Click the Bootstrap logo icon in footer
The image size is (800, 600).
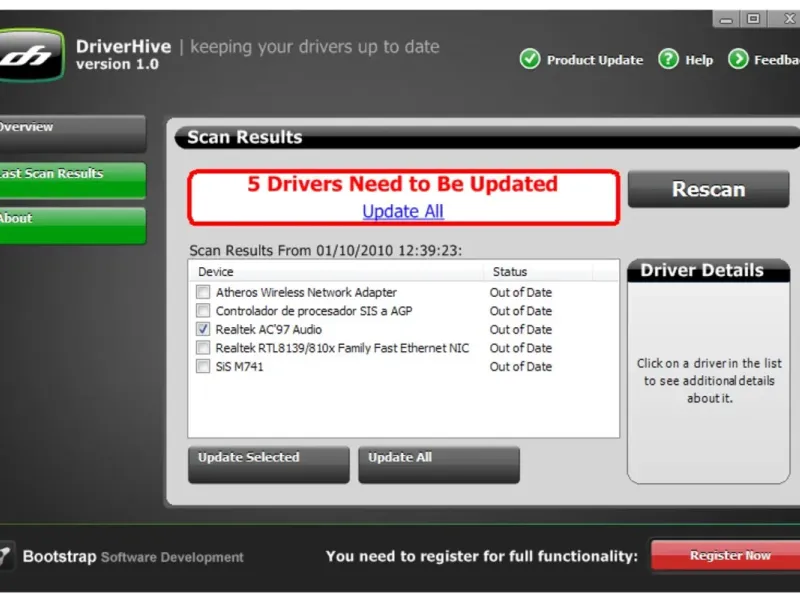(6, 556)
